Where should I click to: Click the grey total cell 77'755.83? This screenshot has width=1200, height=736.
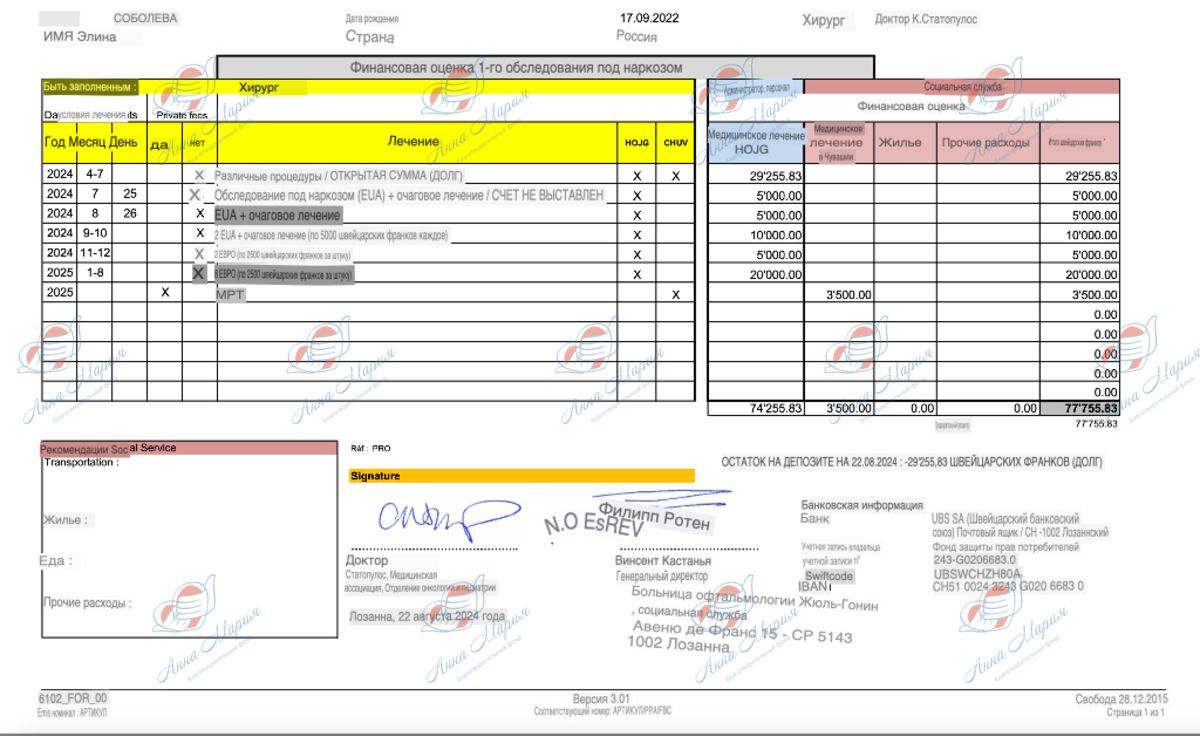pos(1079,408)
